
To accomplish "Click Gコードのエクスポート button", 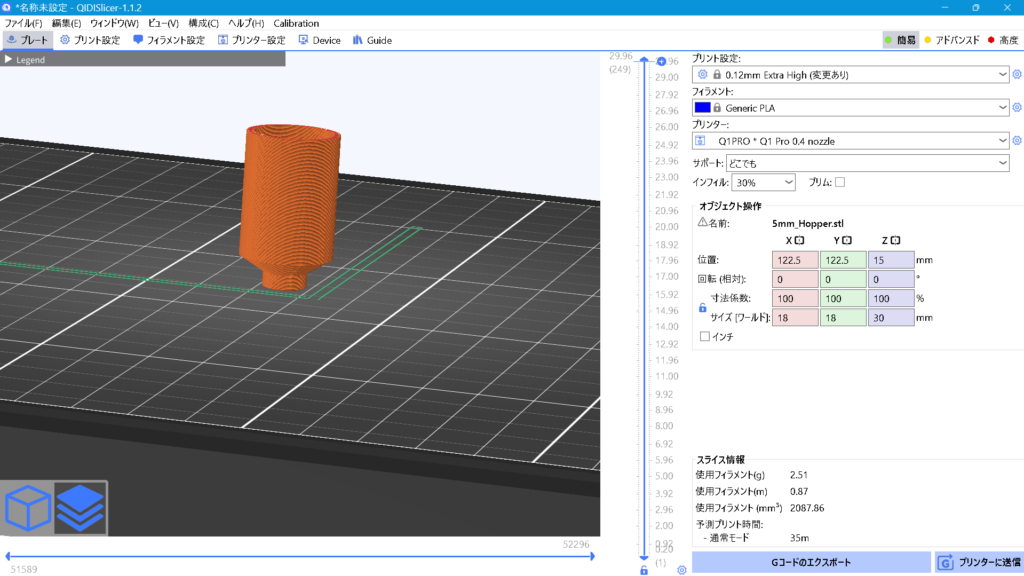I will 809,563.
